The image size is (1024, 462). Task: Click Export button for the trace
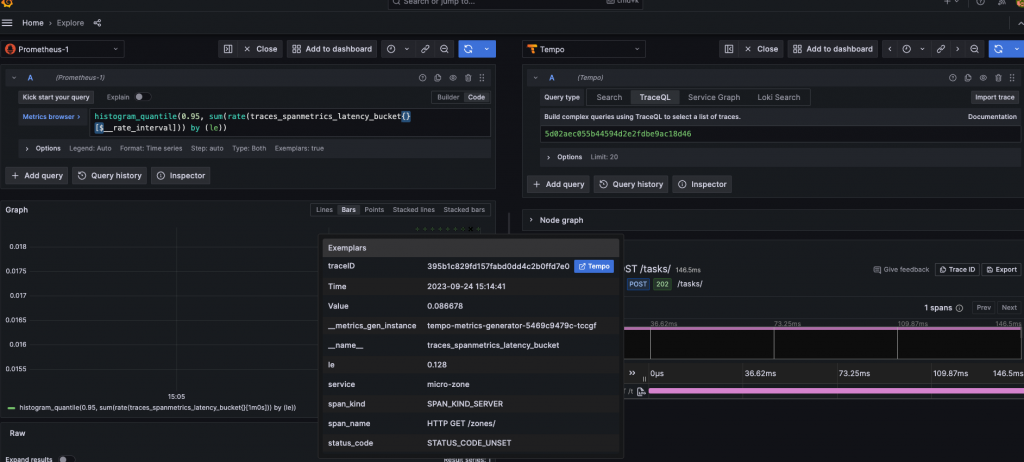pos(1000,269)
